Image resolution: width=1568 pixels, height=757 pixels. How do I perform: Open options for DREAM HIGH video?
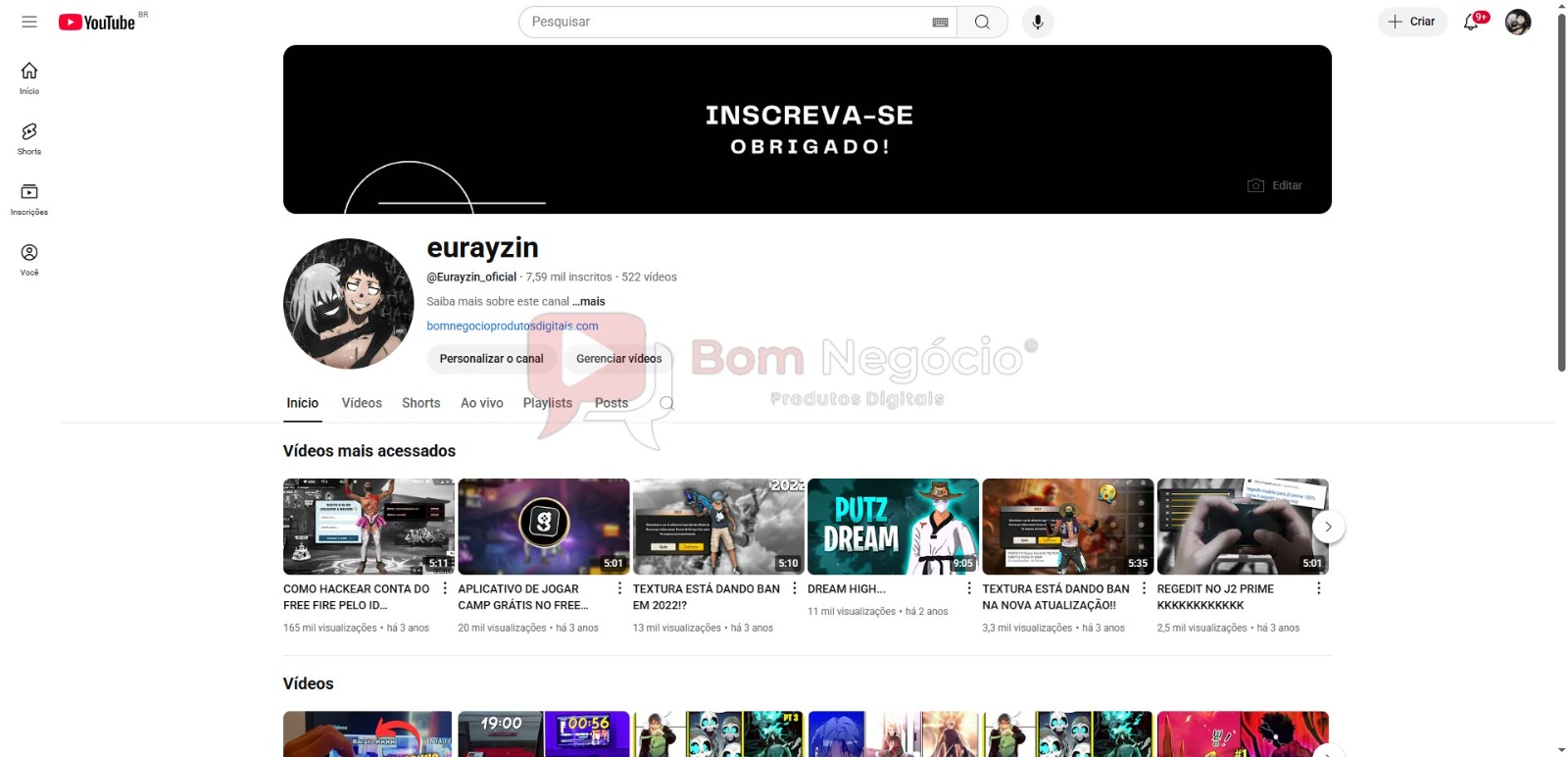click(969, 588)
